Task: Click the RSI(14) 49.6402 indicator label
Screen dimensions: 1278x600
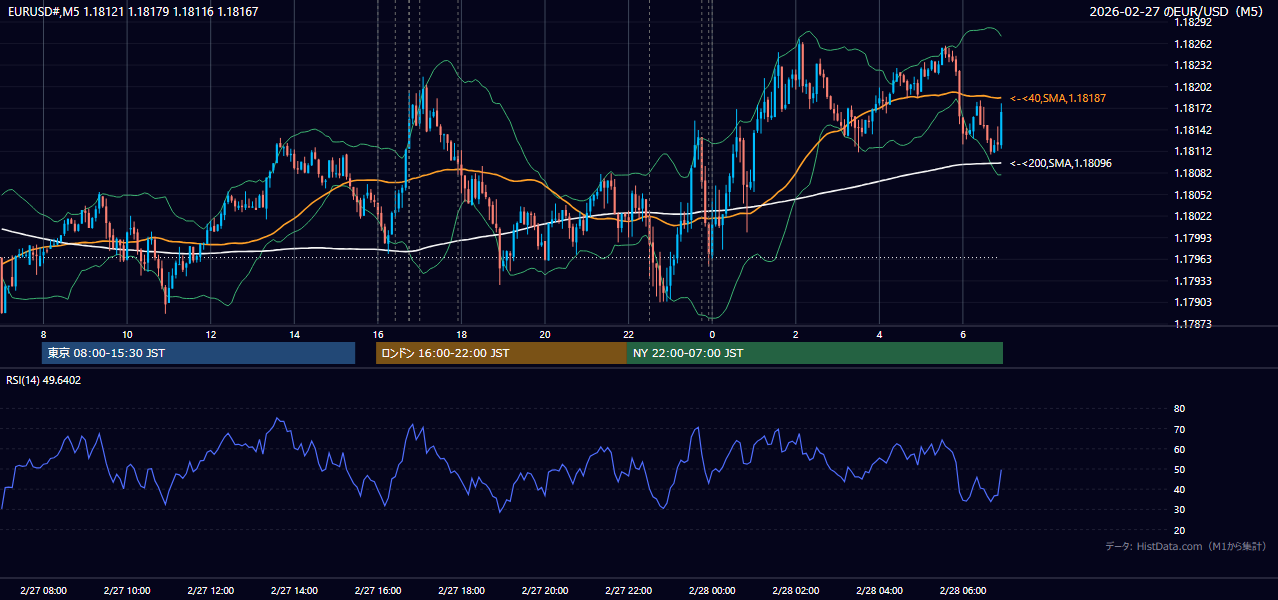Action: (44, 380)
